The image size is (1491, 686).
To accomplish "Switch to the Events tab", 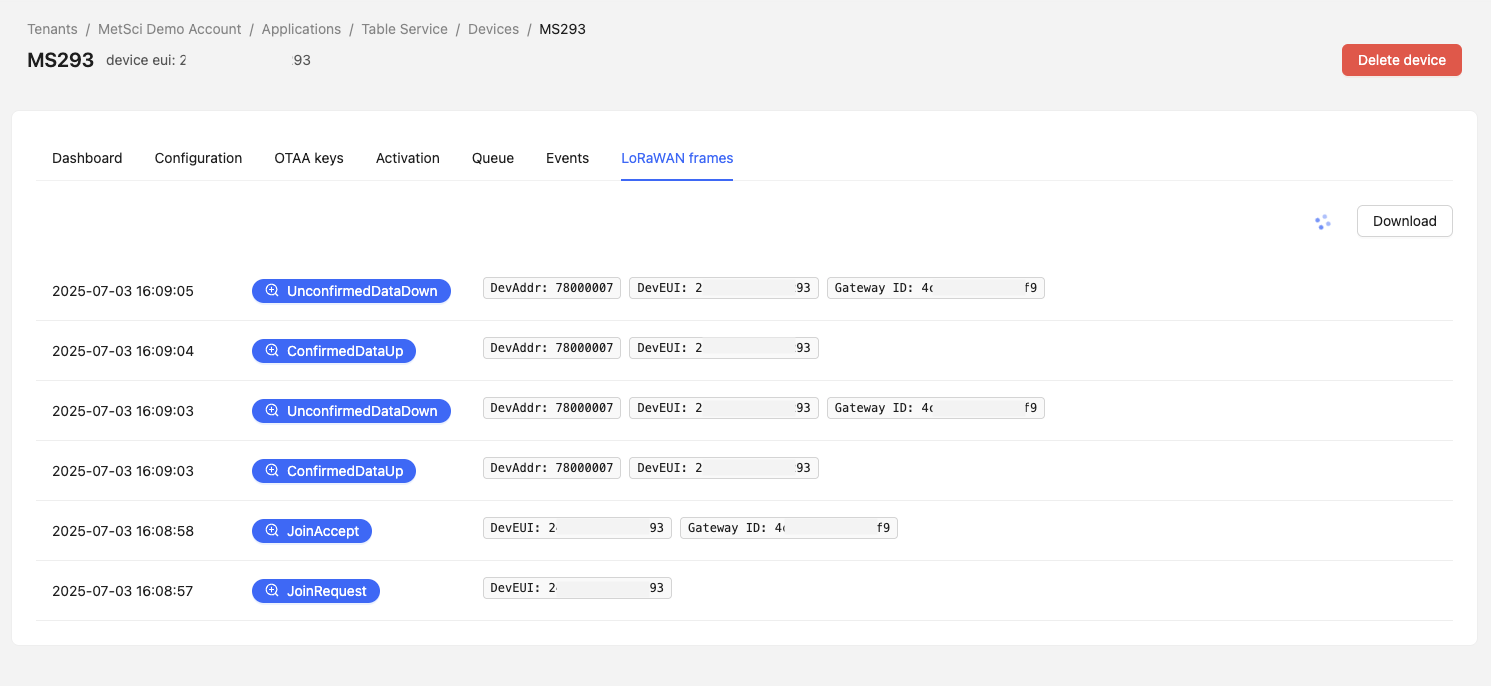I will [x=567, y=158].
